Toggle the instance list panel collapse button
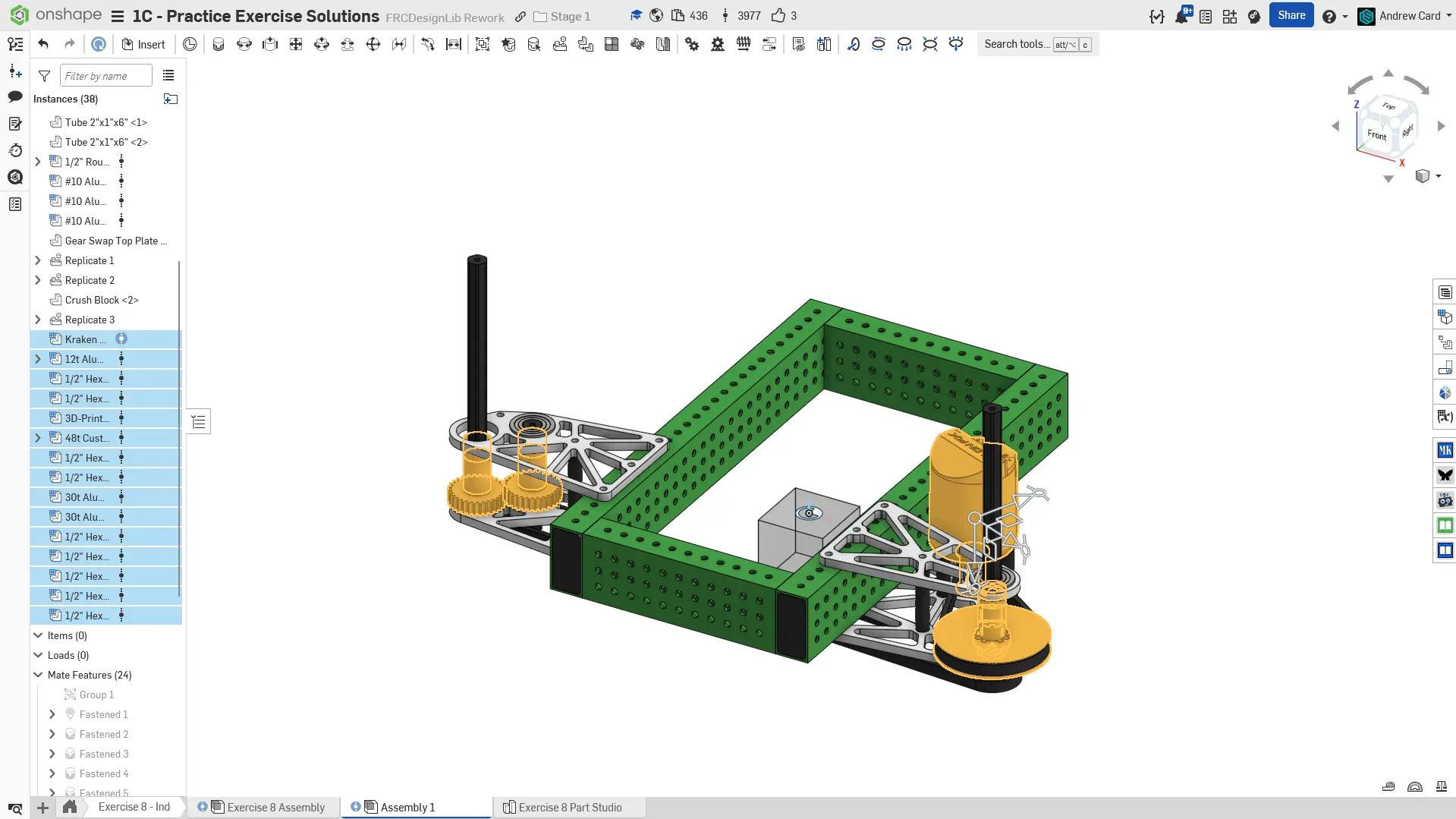Screen dimensions: 1456x819 coord(199,421)
